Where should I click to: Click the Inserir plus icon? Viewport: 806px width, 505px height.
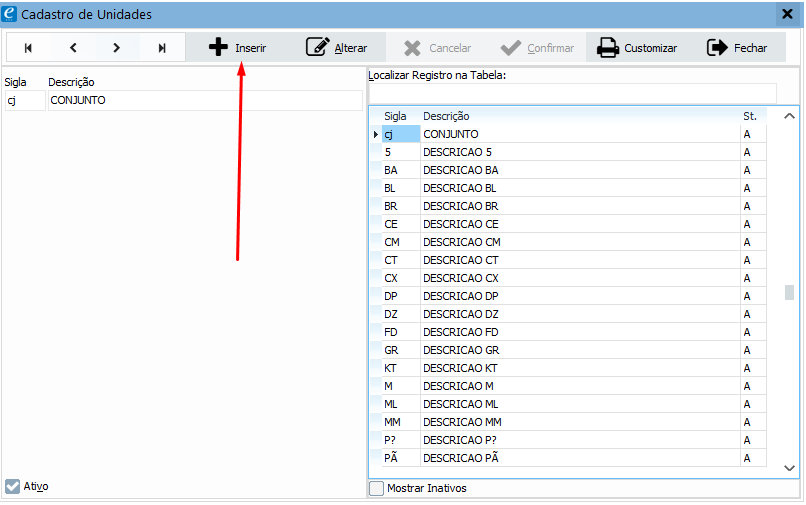coord(218,48)
